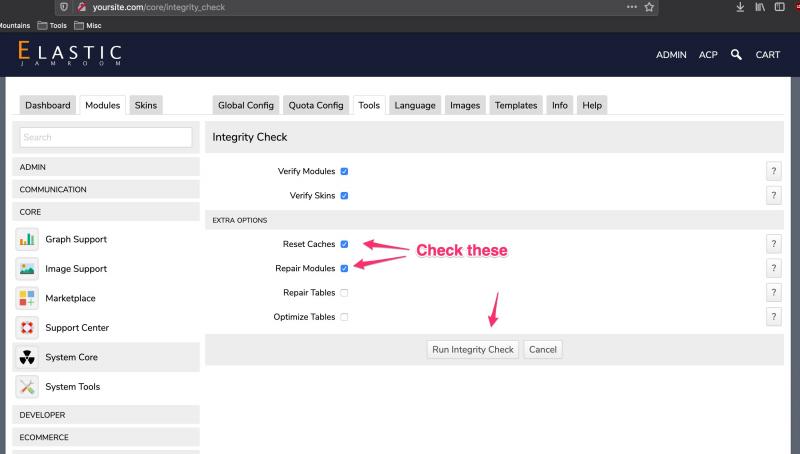Screen dimensions: 800x454
Task: Uncheck the Verify Modules checkbox
Action: [344, 171]
